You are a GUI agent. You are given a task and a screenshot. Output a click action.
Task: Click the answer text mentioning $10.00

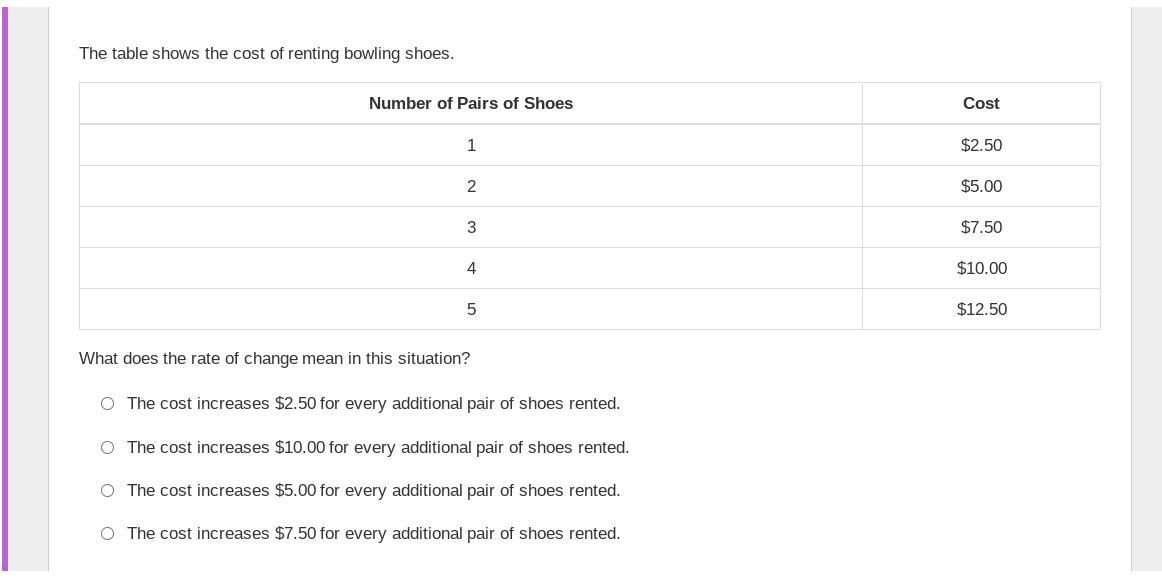377,448
